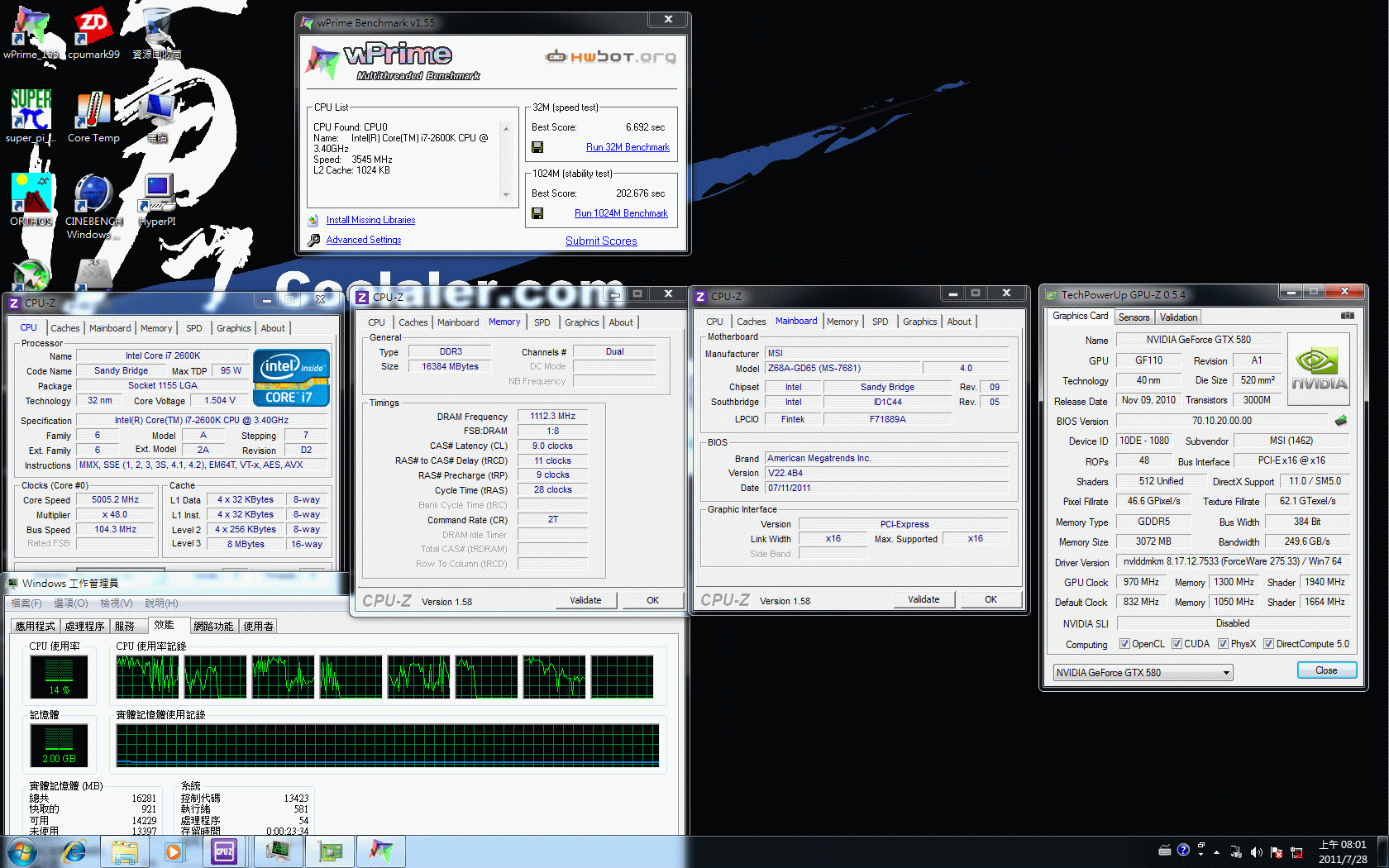Click the Core Speed value 5005.2 MHz
The width and height of the screenshot is (1389, 868).
116,500
